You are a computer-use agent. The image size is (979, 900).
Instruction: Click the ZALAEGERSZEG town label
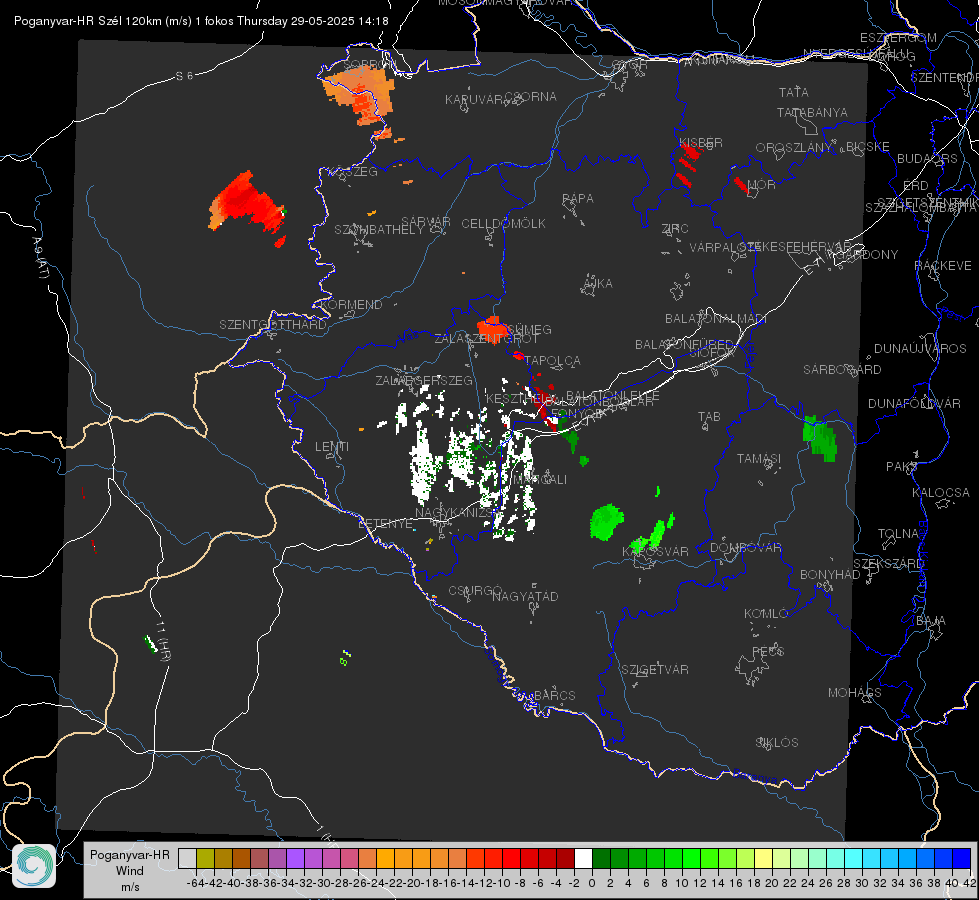pos(424,380)
